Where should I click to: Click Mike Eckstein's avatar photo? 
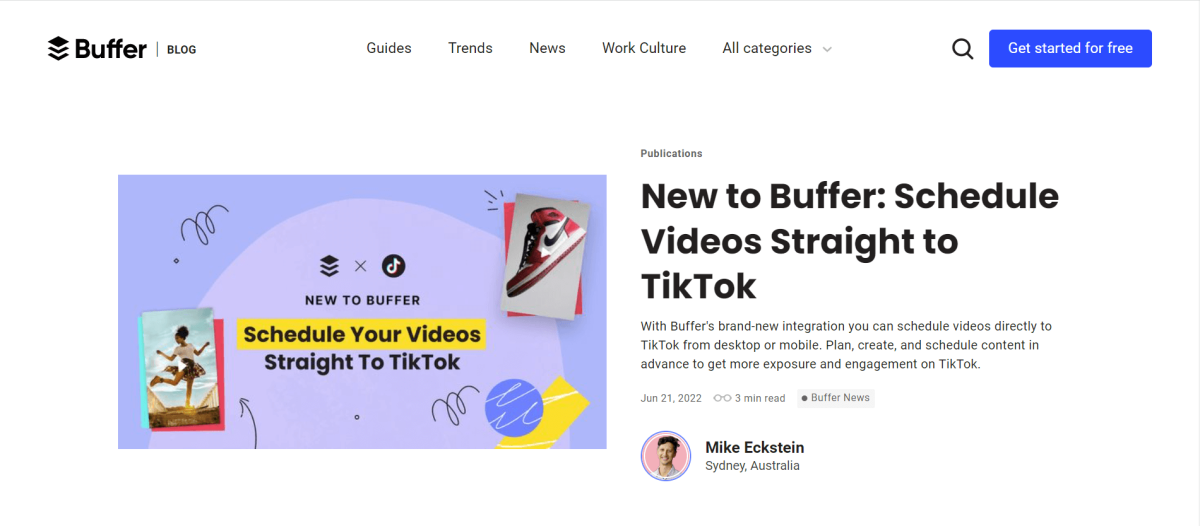pos(666,456)
